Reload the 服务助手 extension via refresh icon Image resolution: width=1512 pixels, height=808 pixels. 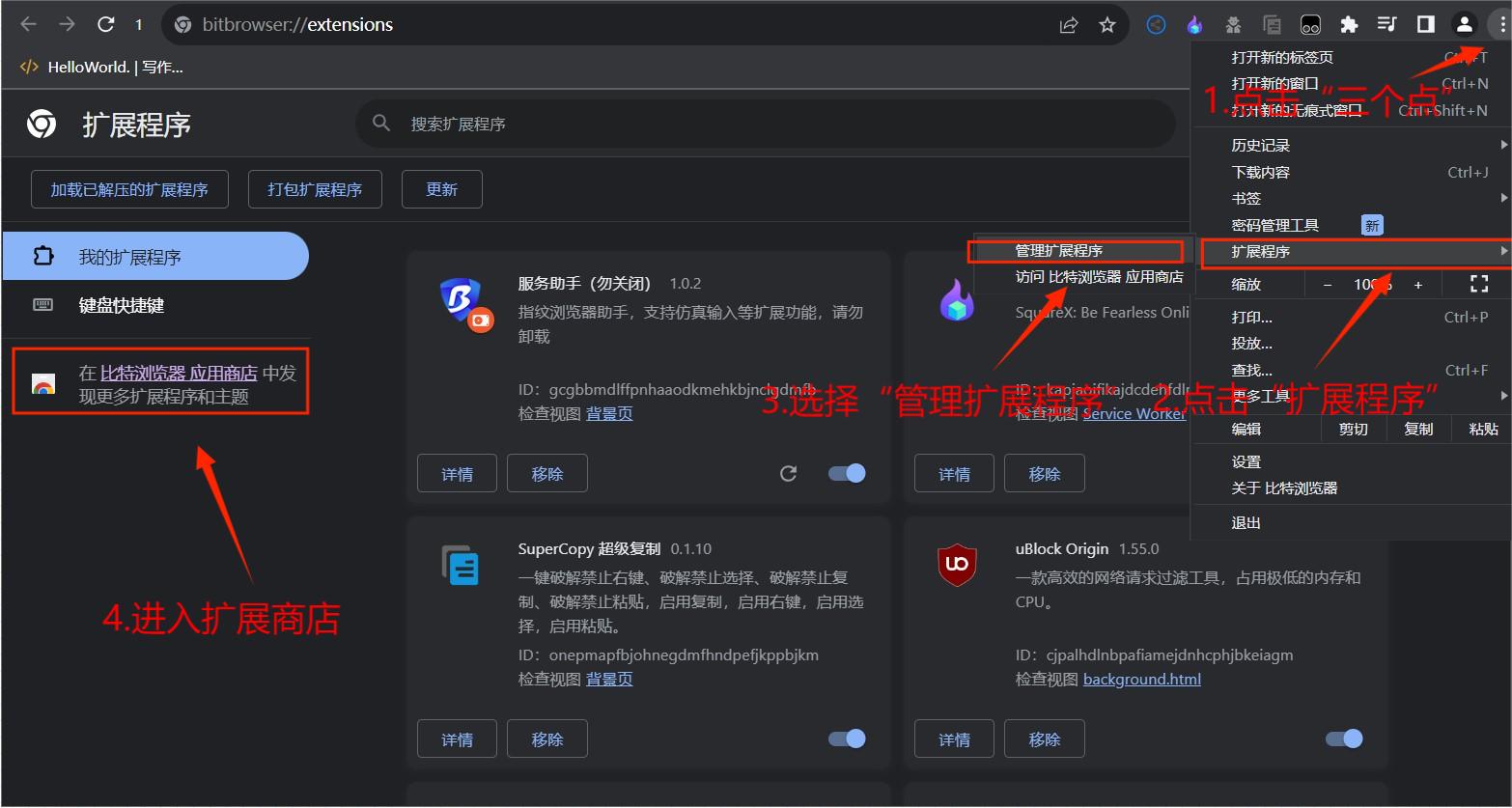(789, 473)
